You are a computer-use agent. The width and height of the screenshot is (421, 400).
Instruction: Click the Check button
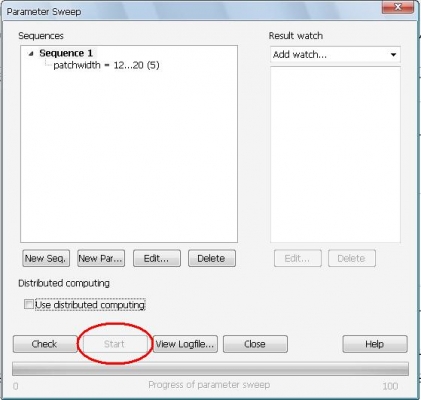(x=45, y=344)
